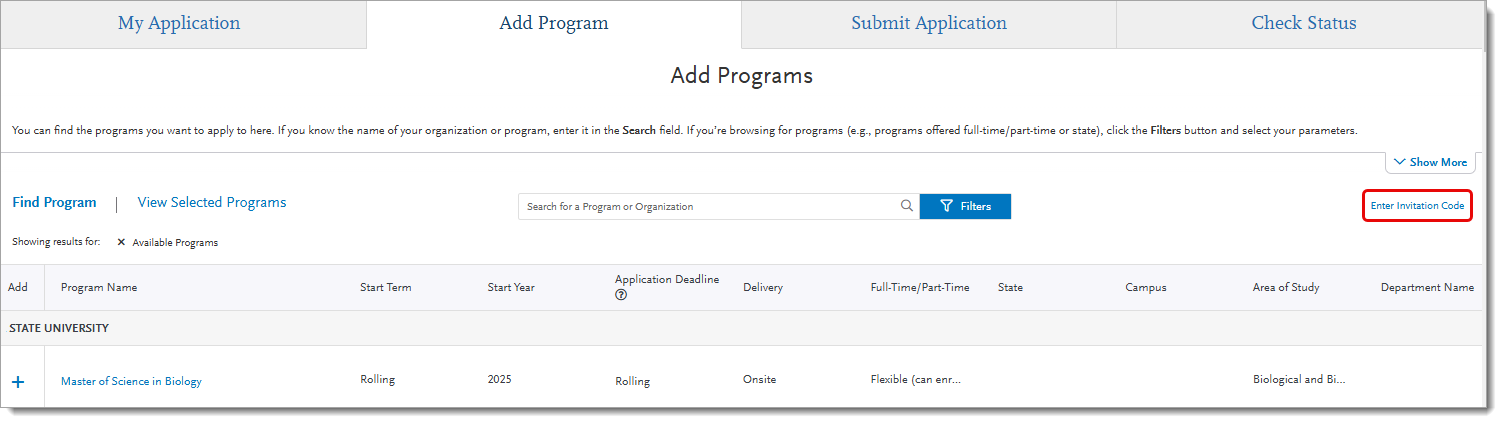This screenshot has width=1502, height=423.
Task: Open View Selected Programs
Action: pos(212,203)
